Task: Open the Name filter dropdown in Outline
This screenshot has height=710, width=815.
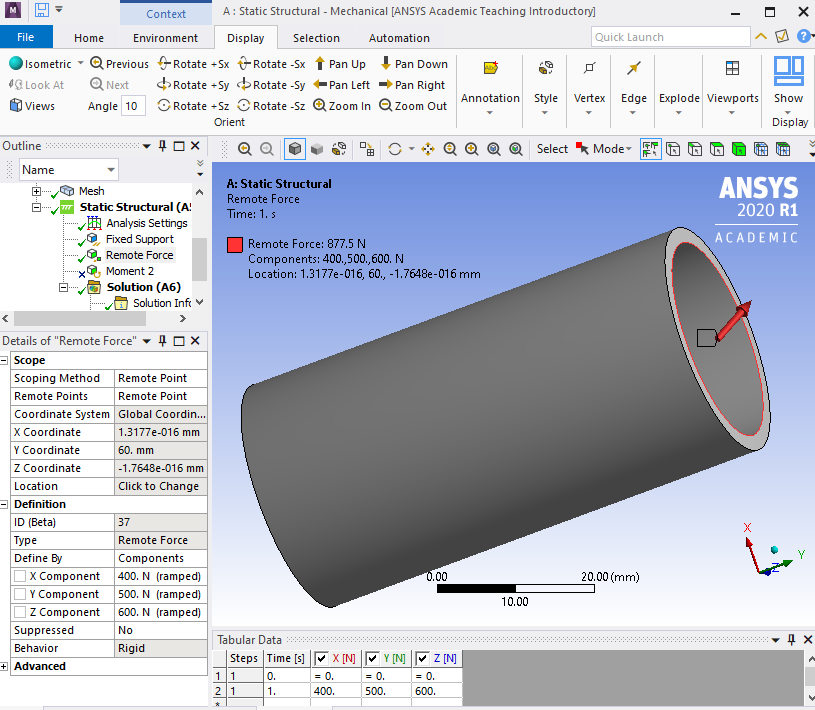Action: pyautogui.click(x=110, y=170)
